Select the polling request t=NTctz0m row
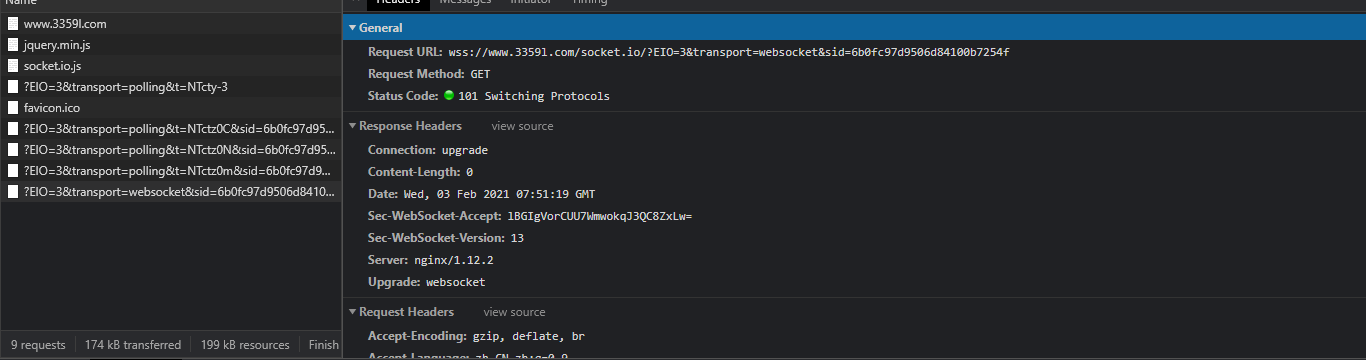The height and width of the screenshot is (360, 1366). [171, 170]
